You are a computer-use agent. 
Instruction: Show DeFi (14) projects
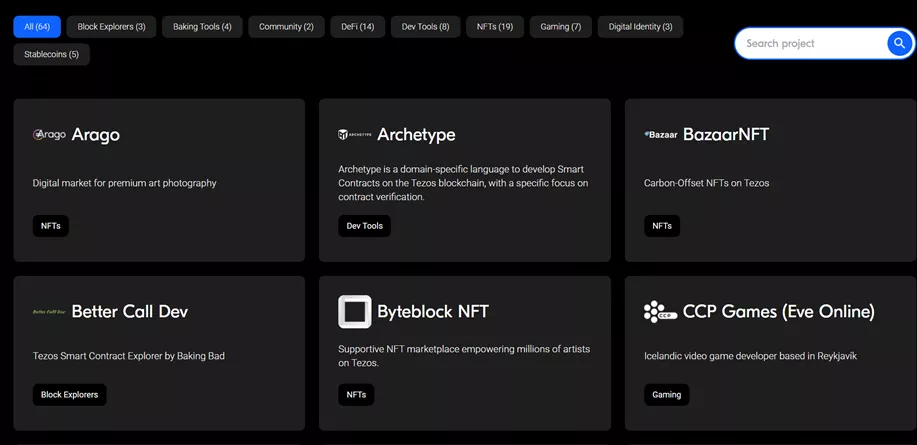tap(357, 26)
